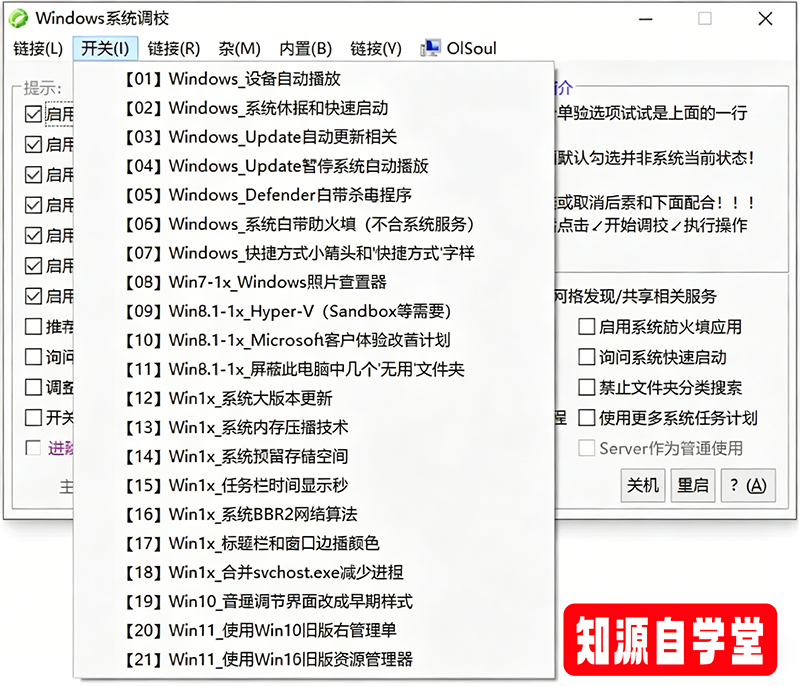Image resolution: width=800 pixels, height=686 pixels.
Task: Click the OlSoul computer icon
Action: (430, 48)
